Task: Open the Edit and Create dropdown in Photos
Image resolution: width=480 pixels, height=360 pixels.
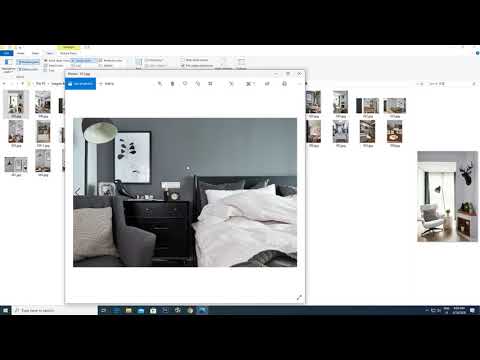Action: (250, 84)
